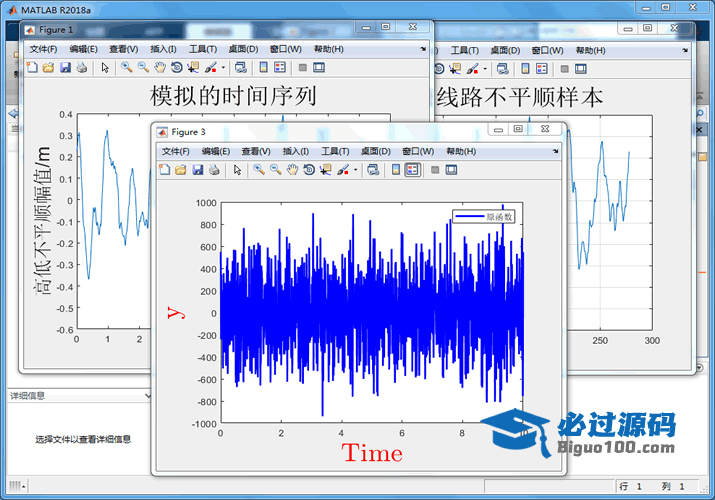Viewport: 715px width, 500px height.
Task: Click the Print icon in Figure 1
Action: (x=82, y=68)
